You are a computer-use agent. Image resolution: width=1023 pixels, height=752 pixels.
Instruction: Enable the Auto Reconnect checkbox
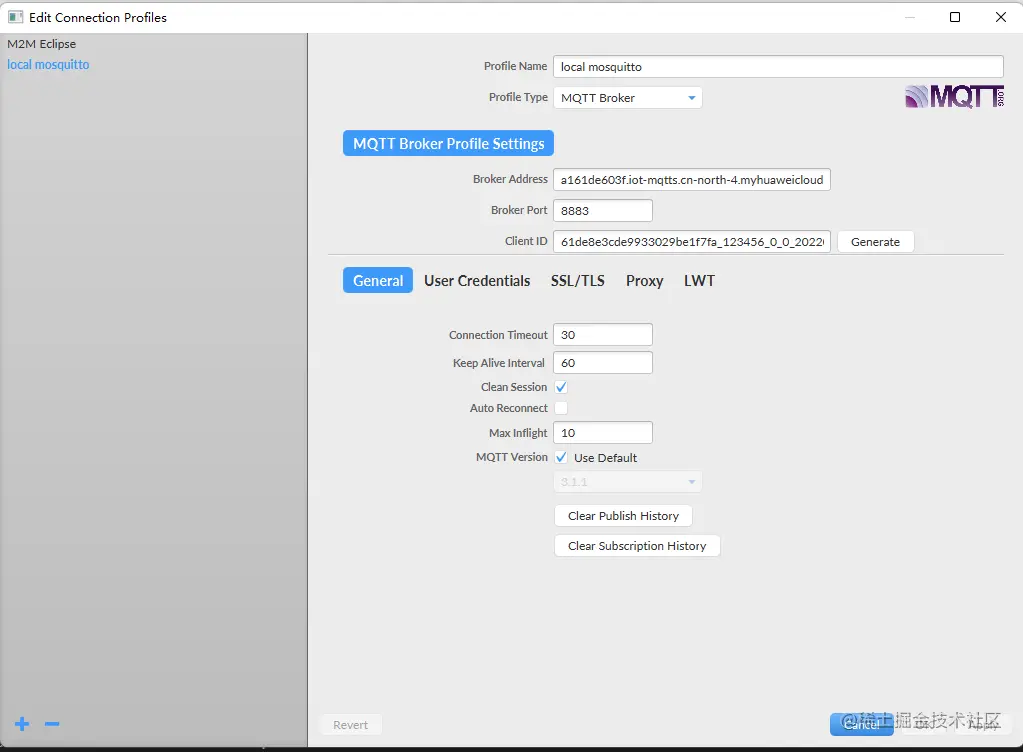(561, 408)
